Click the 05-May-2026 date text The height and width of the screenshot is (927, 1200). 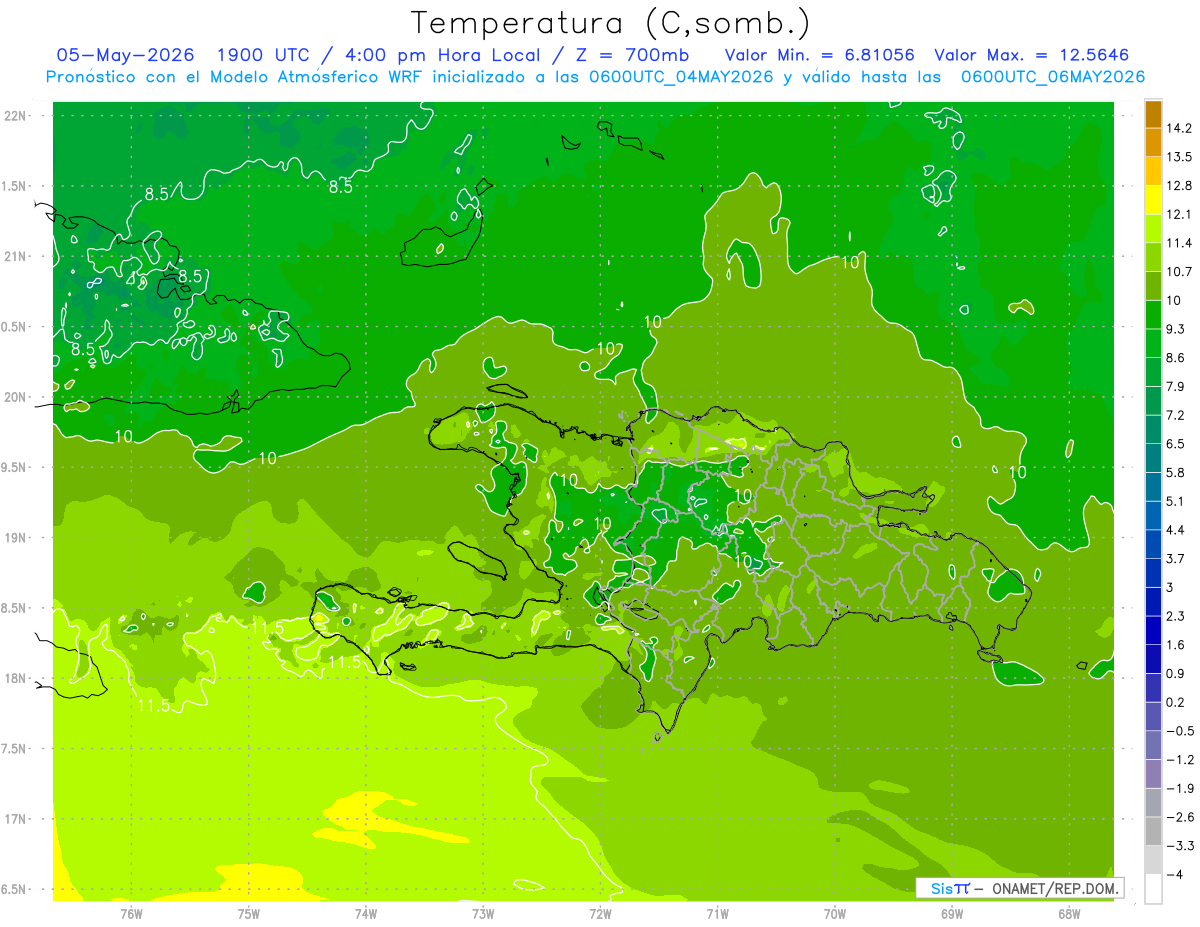[124, 55]
